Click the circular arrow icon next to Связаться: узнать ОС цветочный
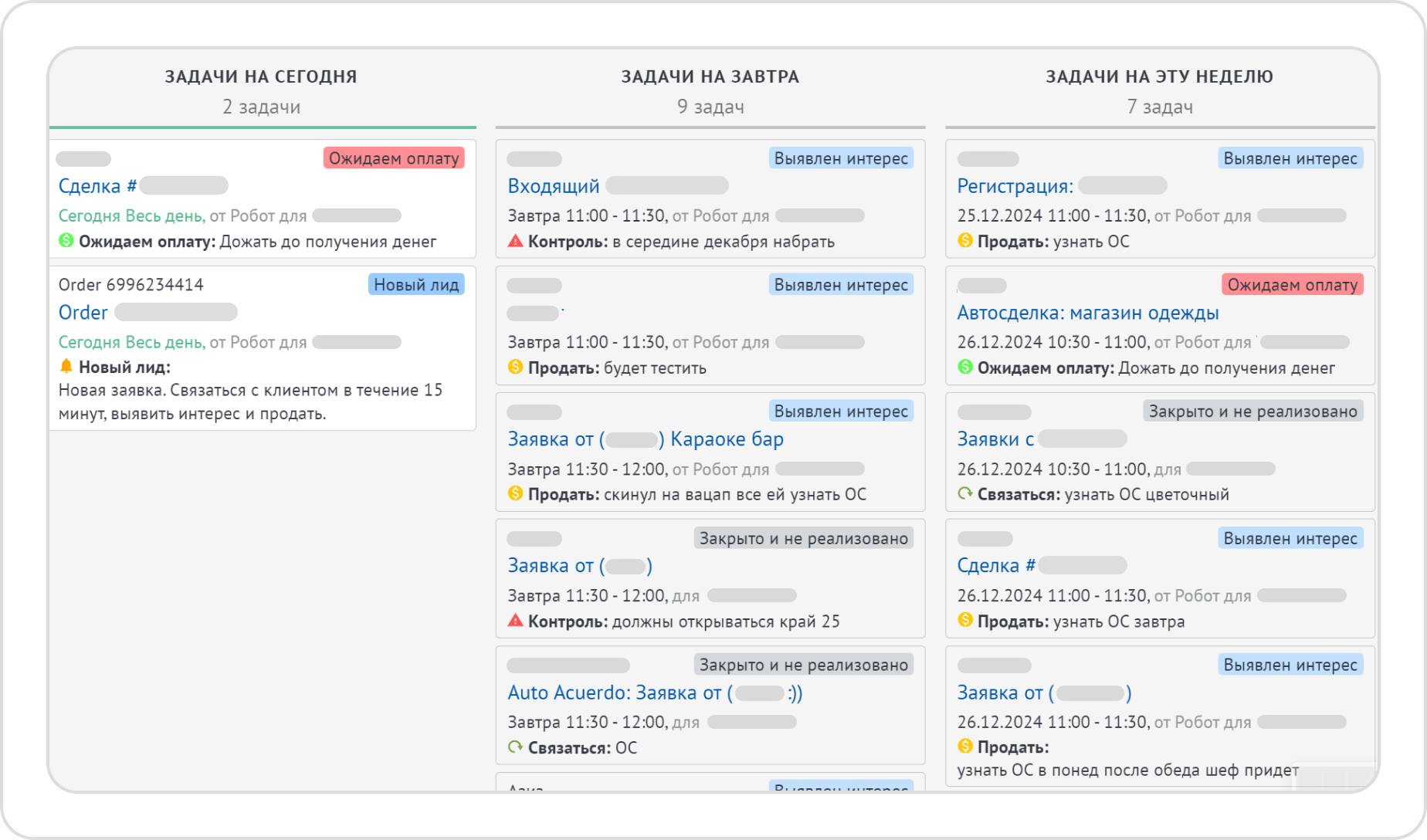Screen dimensions: 1427x840 [x=964, y=494]
